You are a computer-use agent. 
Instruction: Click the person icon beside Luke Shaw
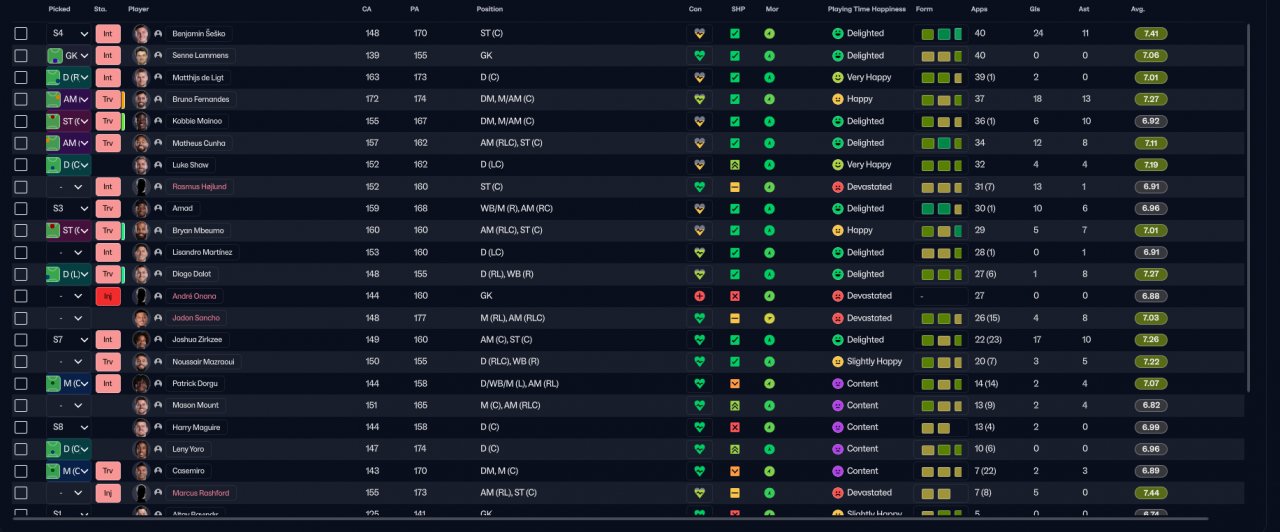pos(158,165)
